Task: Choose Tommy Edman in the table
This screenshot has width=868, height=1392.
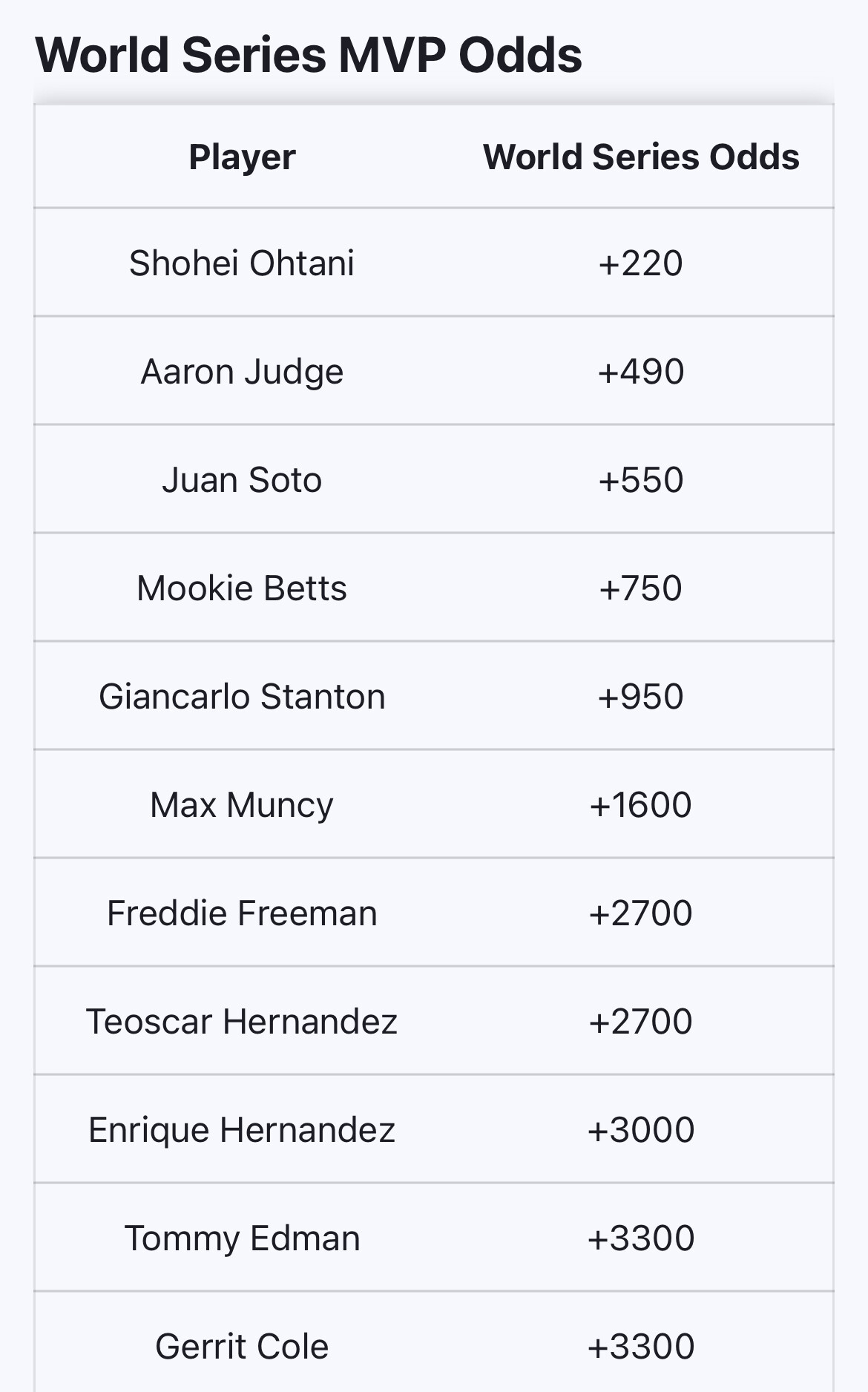Action: [242, 1238]
